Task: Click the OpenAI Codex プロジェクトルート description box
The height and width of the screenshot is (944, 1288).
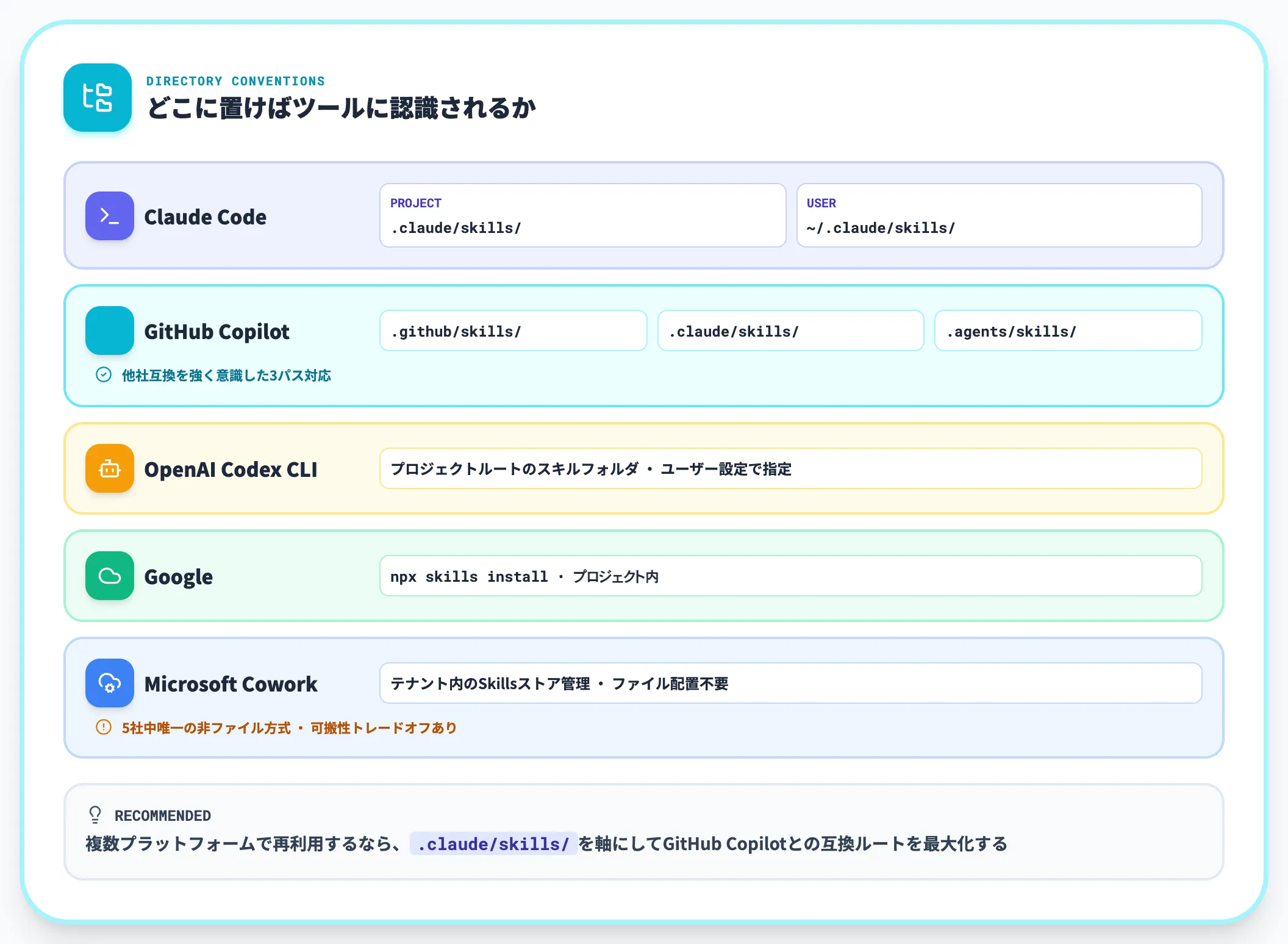Action: tap(790, 468)
